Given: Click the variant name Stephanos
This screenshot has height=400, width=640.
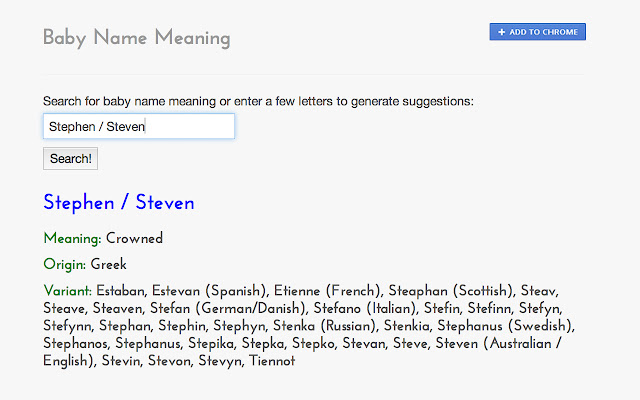Looking at the screenshot, I should tap(76, 343).
